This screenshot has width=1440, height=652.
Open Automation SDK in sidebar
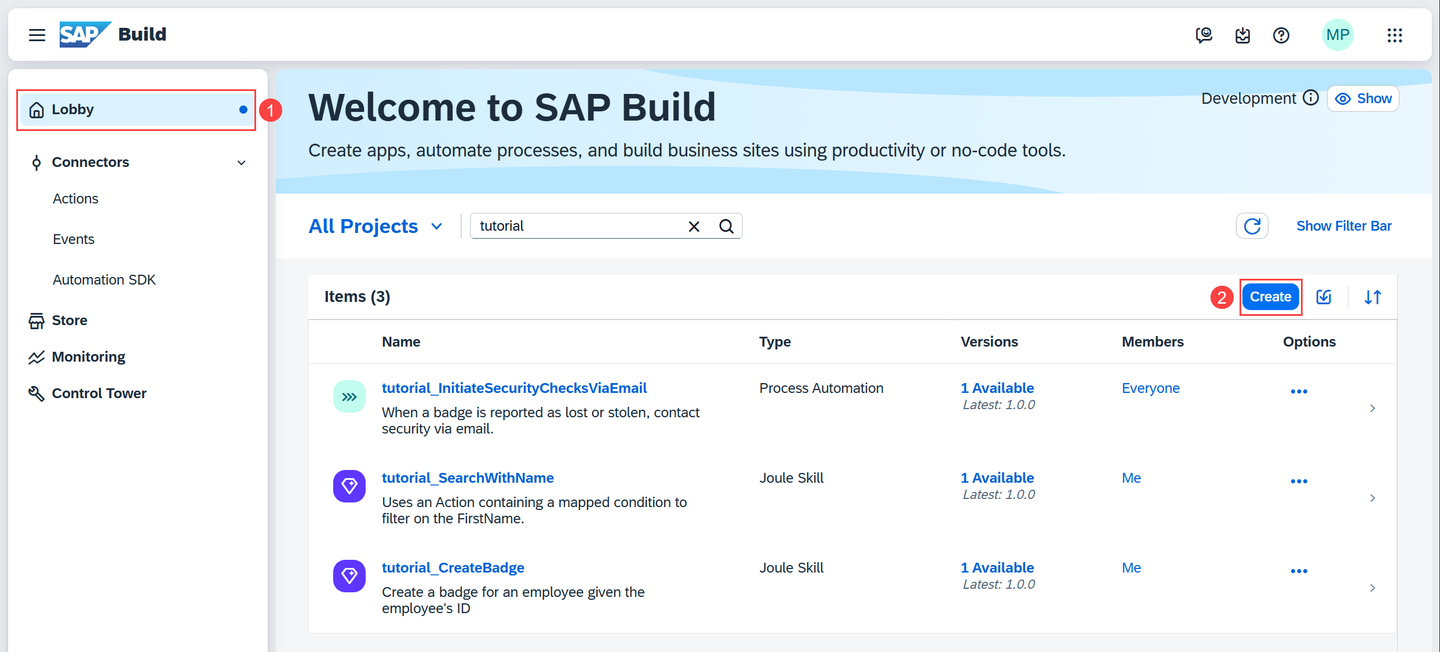pos(104,280)
